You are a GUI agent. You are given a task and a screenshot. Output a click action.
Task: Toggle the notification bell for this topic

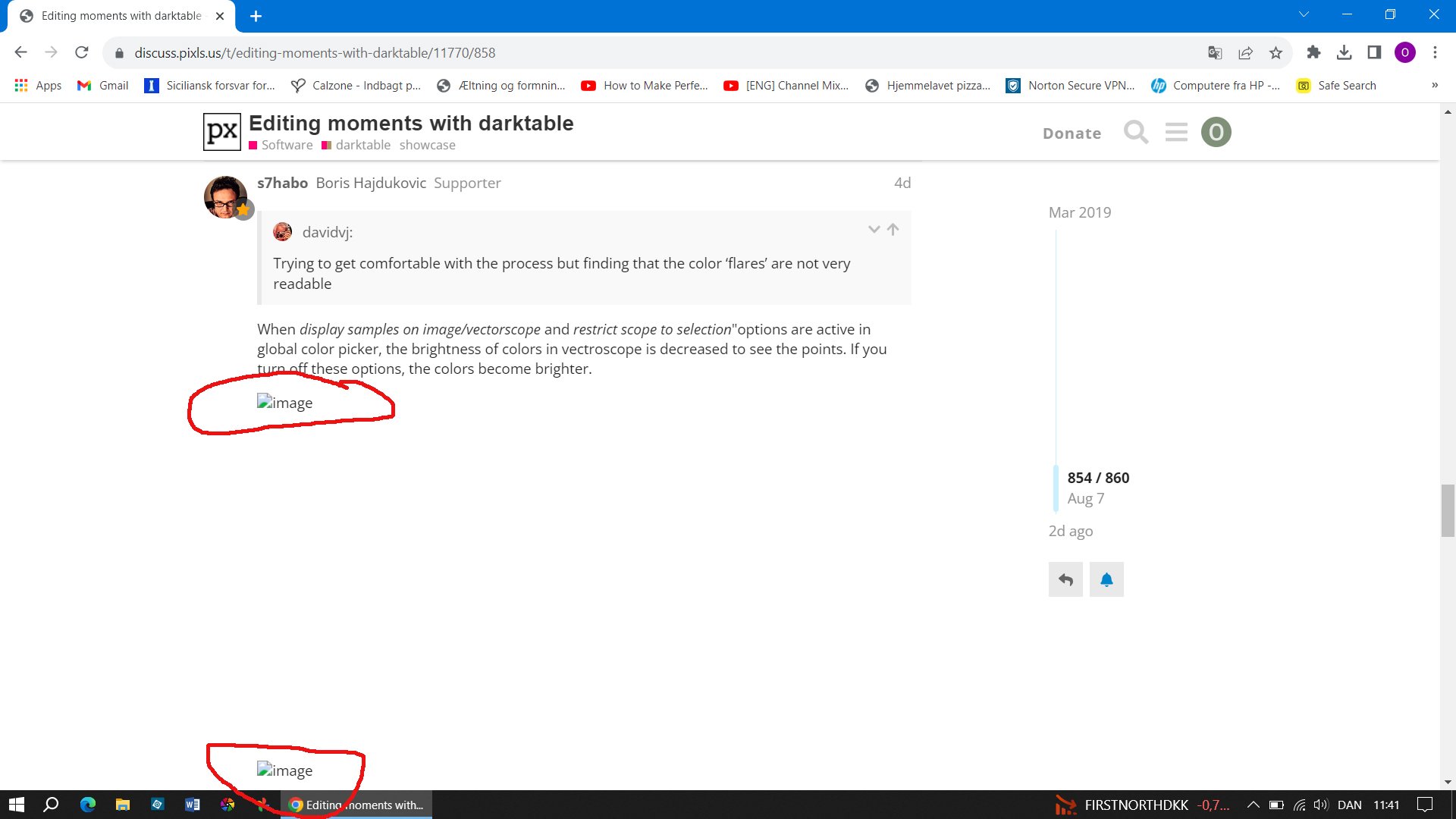coord(1106,580)
